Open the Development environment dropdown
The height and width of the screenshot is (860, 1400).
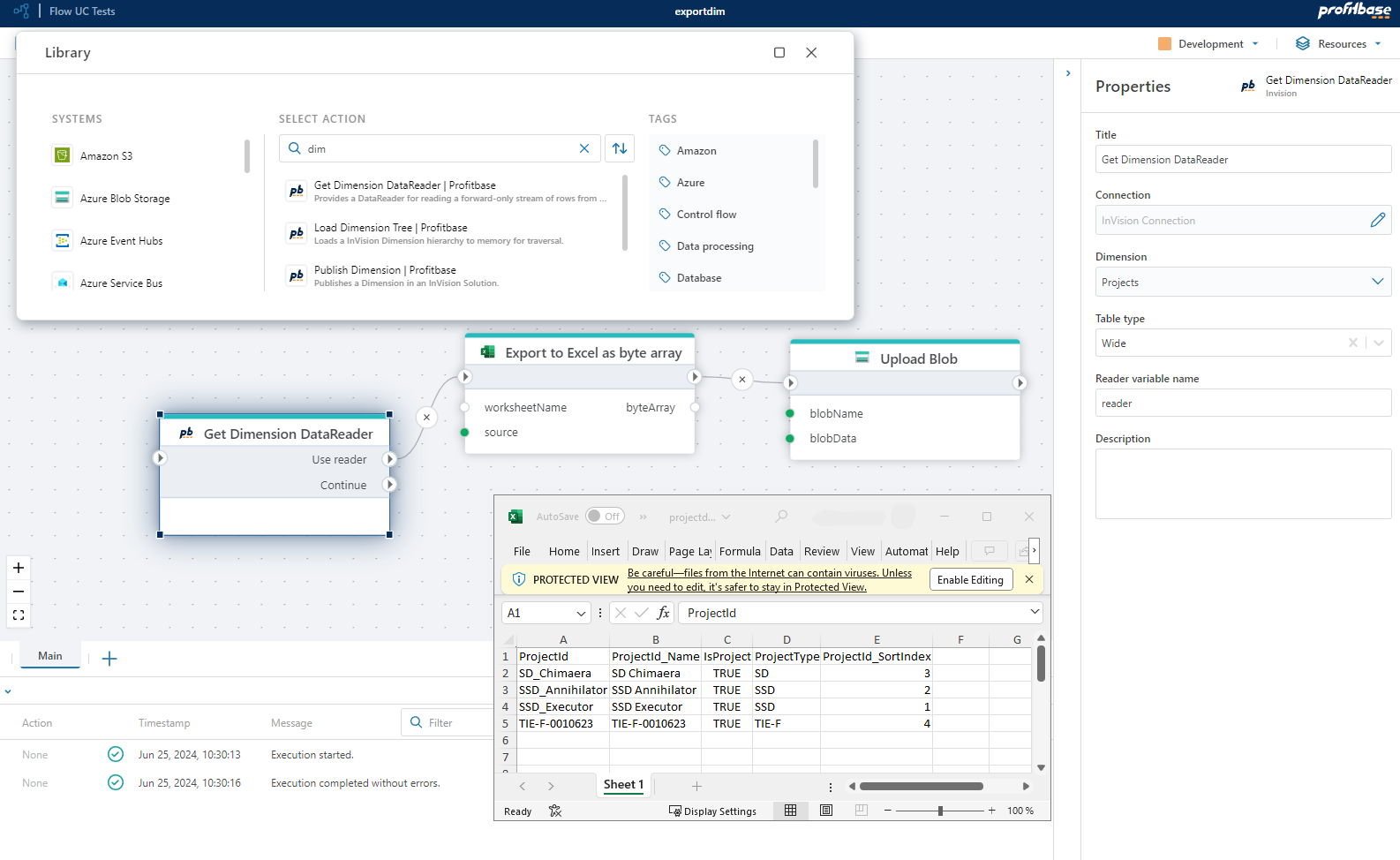1208,43
